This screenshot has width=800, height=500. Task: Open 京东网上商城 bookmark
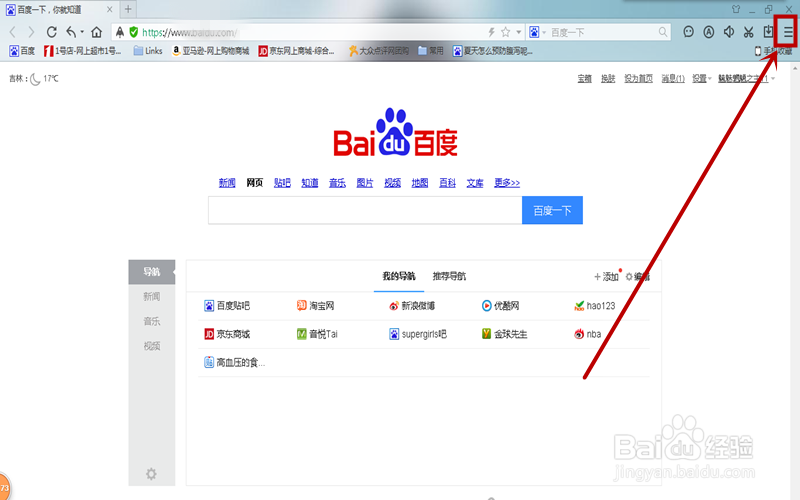click(x=296, y=51)
